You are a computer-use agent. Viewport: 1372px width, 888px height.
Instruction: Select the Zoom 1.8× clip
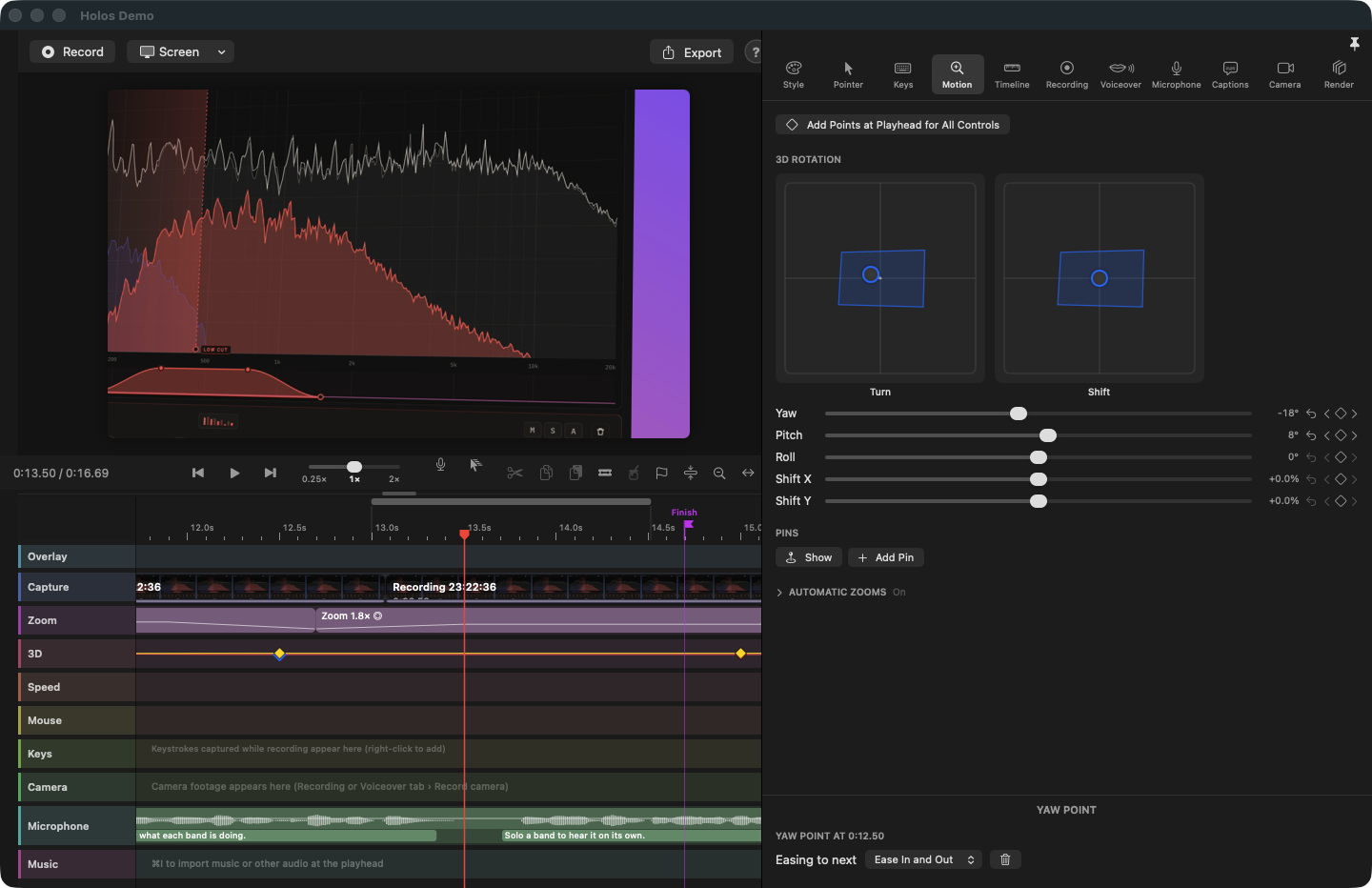(x=538, y=620)
